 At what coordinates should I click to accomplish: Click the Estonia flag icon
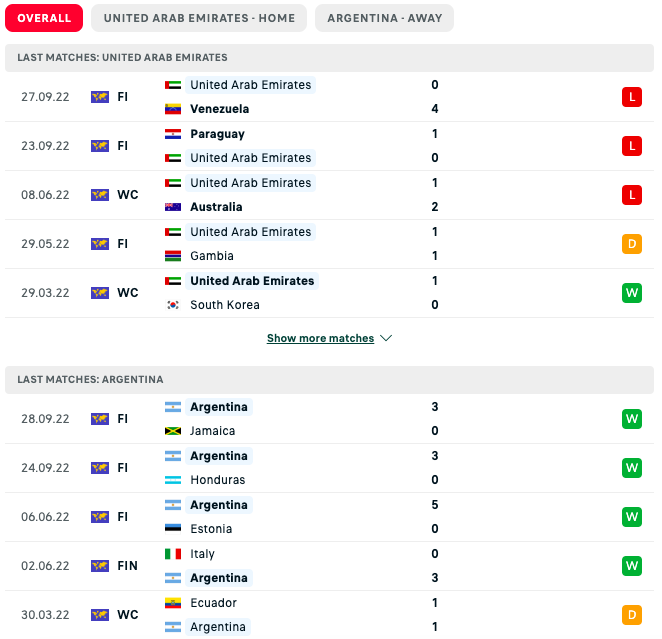[173, 529]
